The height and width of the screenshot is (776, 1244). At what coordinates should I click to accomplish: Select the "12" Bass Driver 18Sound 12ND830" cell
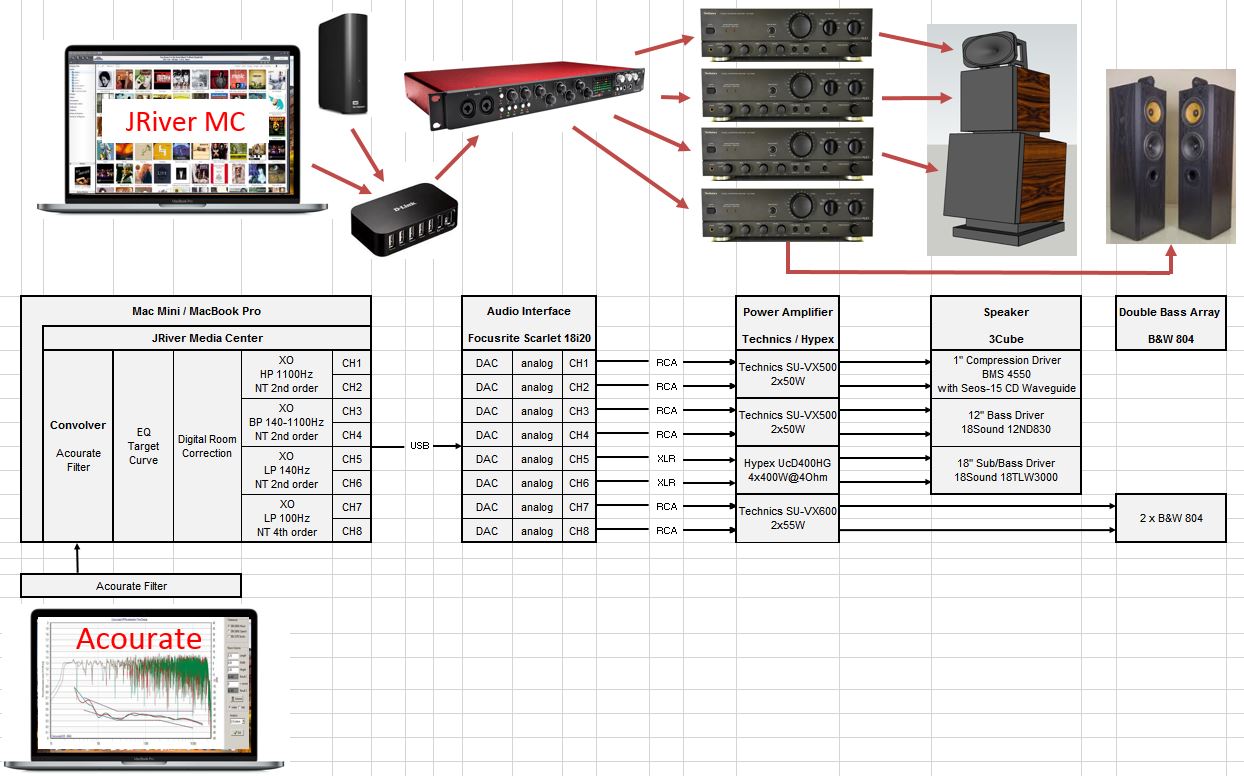[1006, 422]
